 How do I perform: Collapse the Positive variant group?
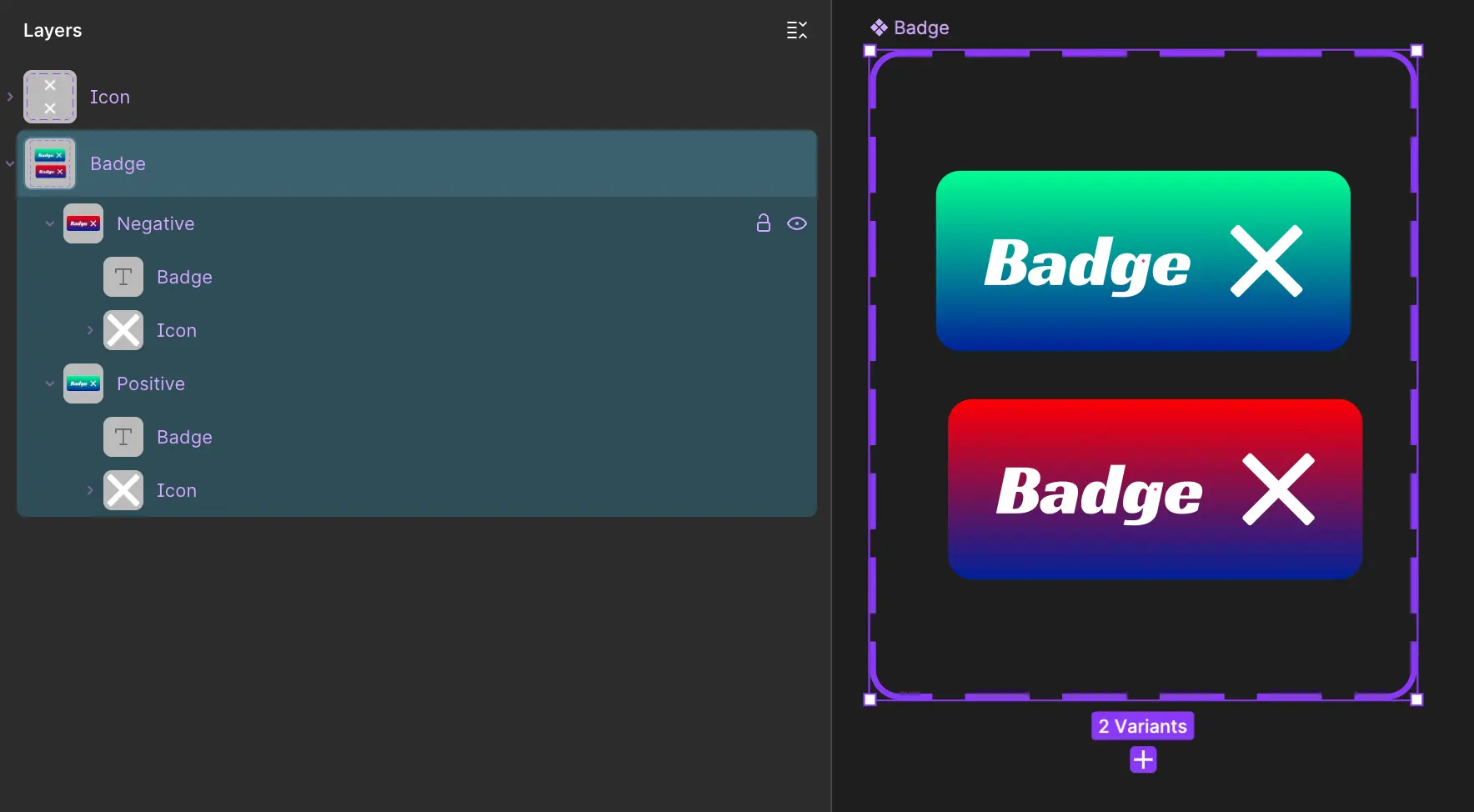[48, 383]
